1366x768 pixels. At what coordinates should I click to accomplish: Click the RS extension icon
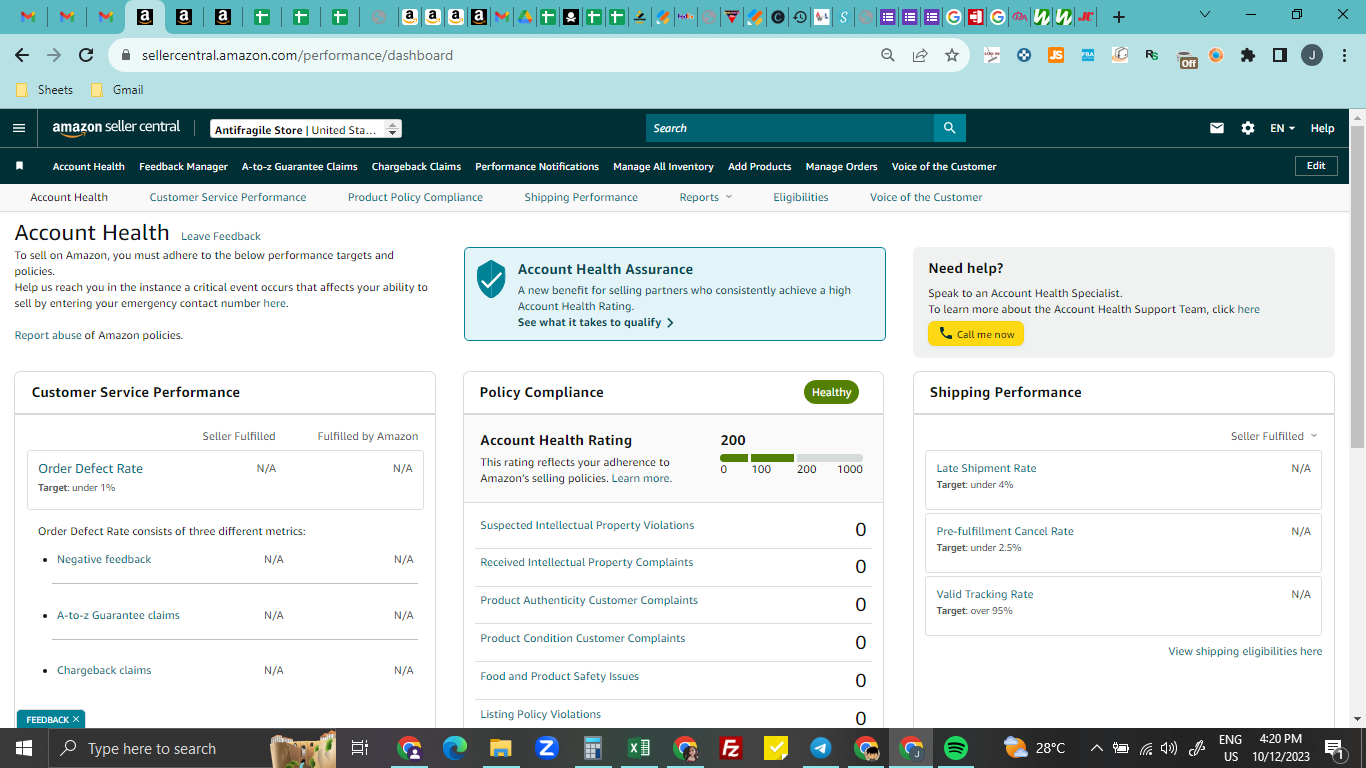click(x=1152, y=56)
